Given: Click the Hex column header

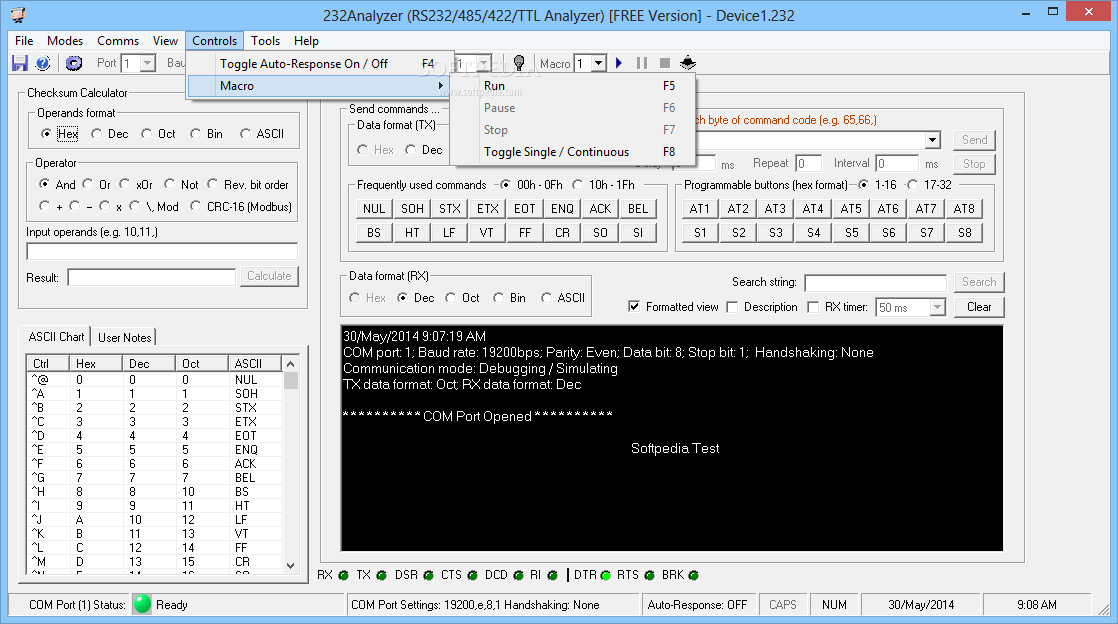Looking at the screenshot, I should [x=96, y=364].
